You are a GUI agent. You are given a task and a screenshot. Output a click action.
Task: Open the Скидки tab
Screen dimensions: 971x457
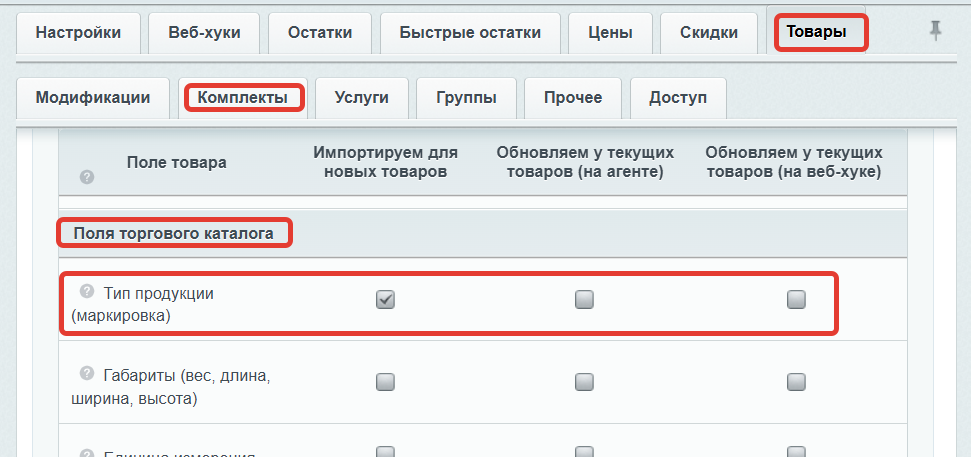click(708, 33)
